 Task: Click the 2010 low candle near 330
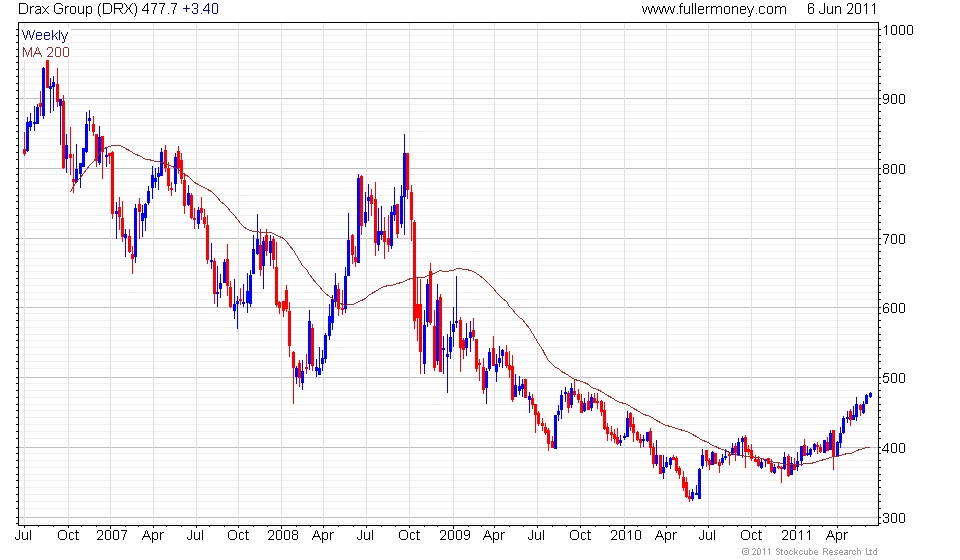[691, 496]
